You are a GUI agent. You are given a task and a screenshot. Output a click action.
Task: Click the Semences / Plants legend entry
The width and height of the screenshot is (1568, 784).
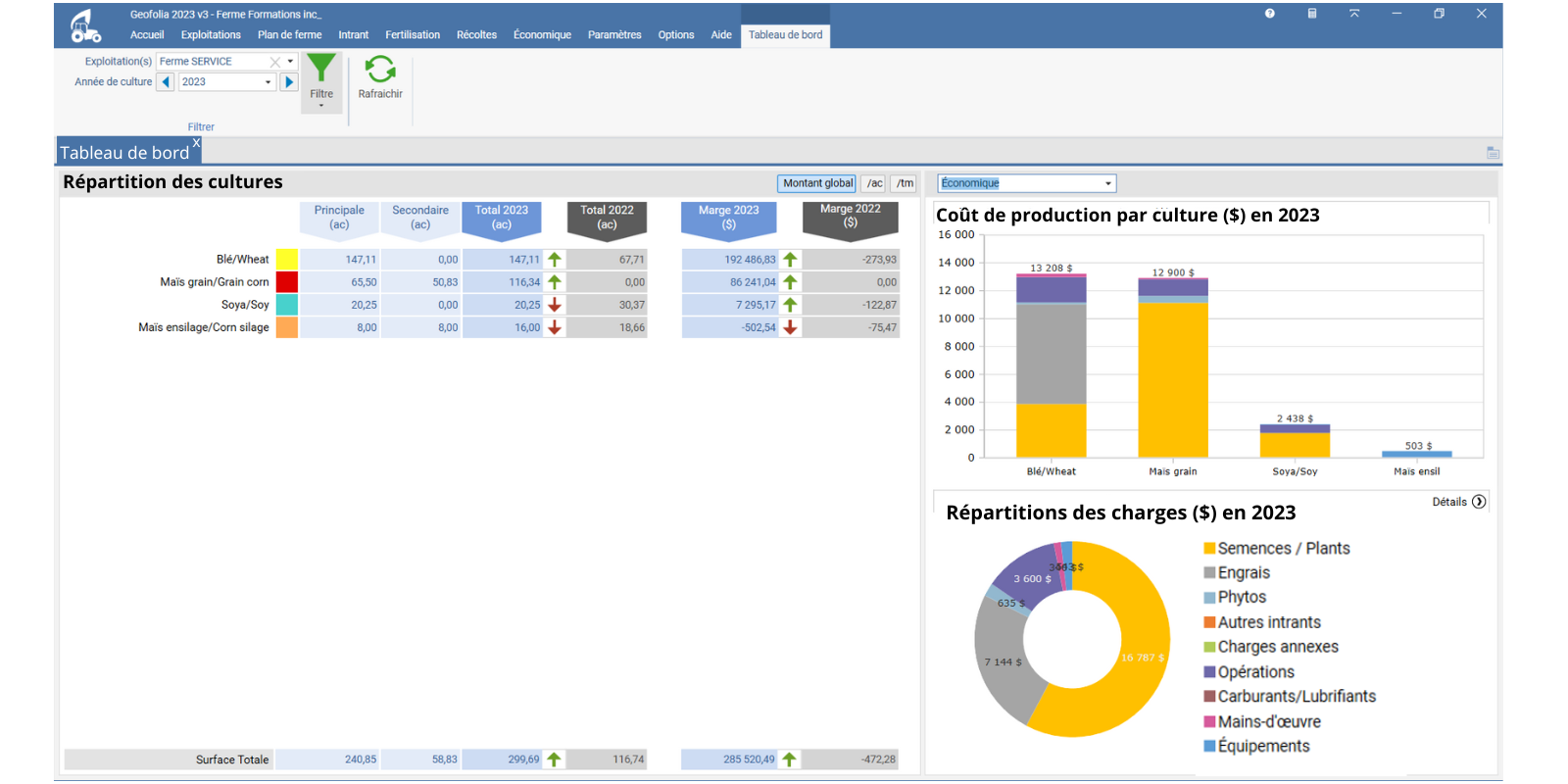(1277, 549)
